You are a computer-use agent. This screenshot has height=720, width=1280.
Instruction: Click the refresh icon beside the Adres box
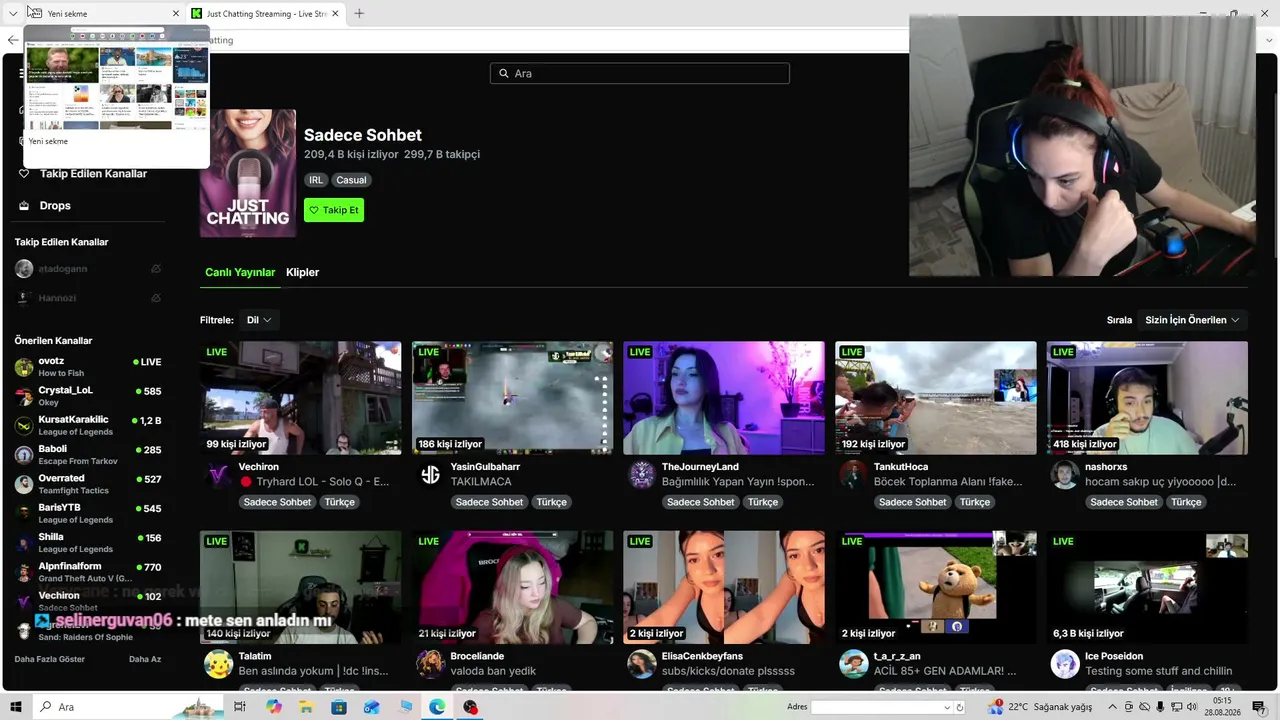pos(960,707)
